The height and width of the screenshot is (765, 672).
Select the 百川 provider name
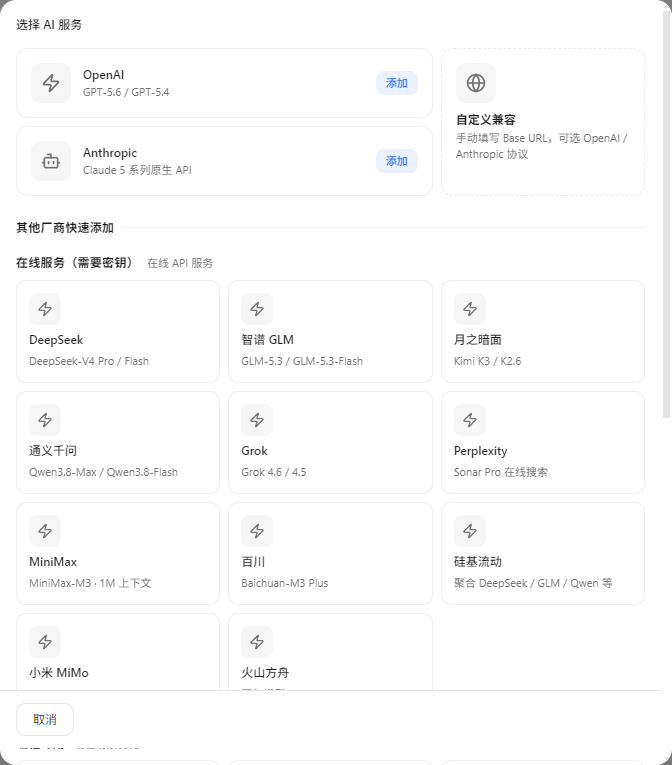click(253, 562)
